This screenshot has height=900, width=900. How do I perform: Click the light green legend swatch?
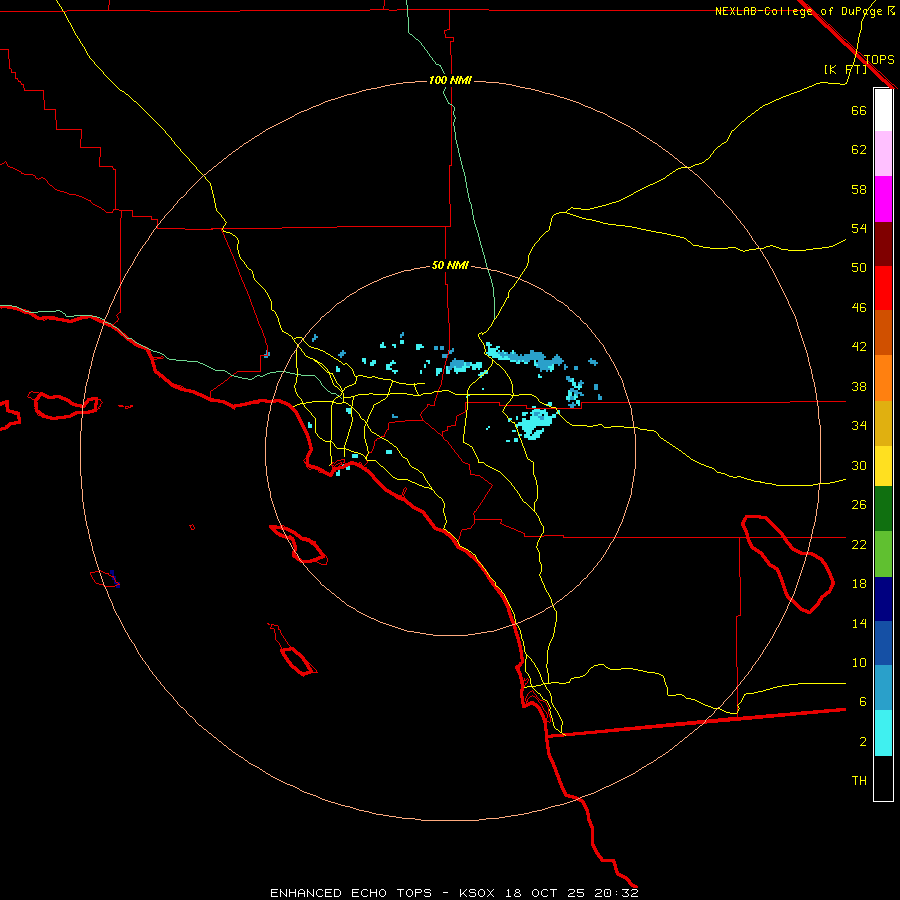[883, 554]
